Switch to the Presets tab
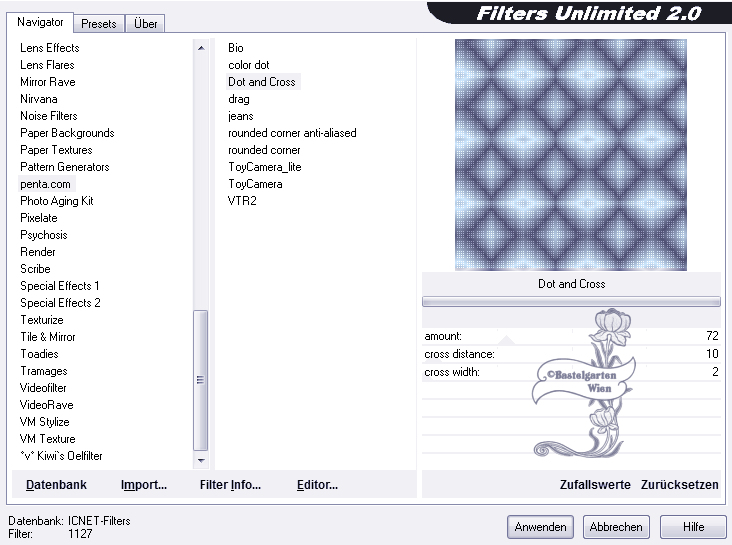The height and width of the screenshot is (545, 732). click(99, 23)
